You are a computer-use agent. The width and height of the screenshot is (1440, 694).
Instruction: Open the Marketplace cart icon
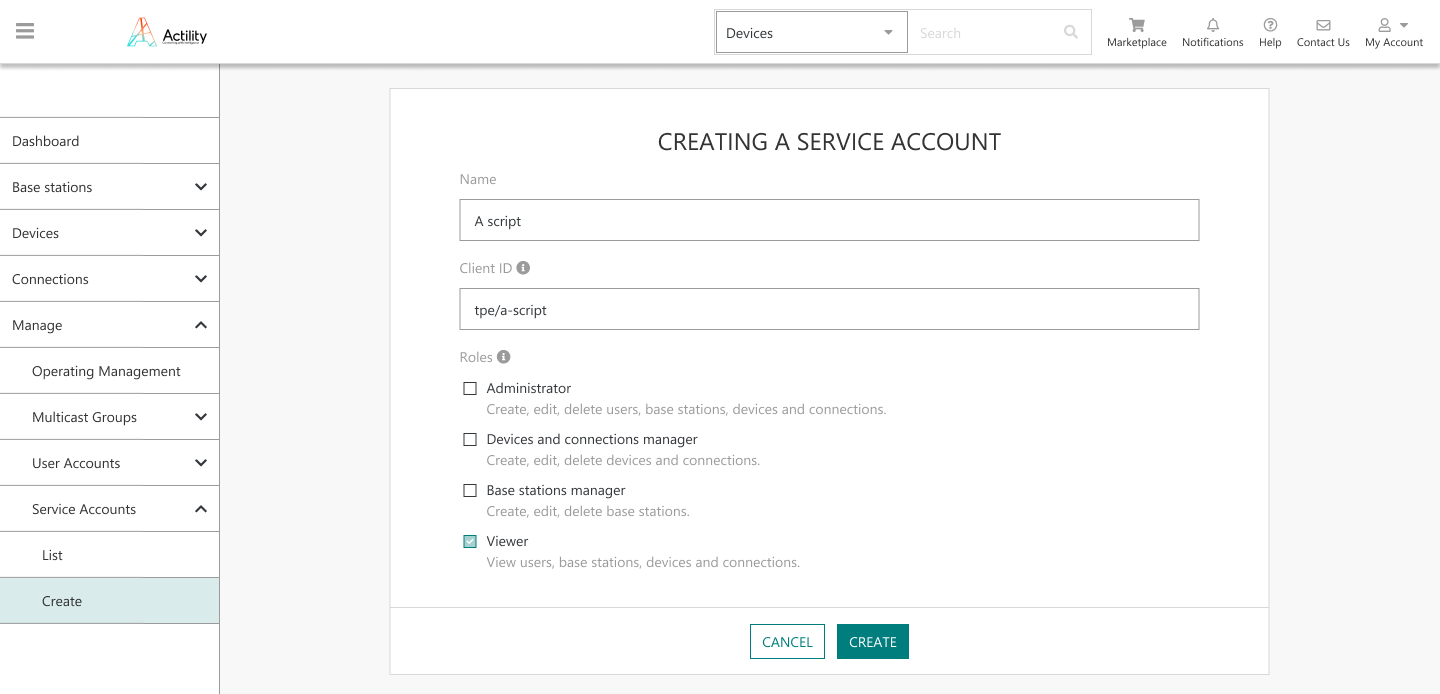1136,25
